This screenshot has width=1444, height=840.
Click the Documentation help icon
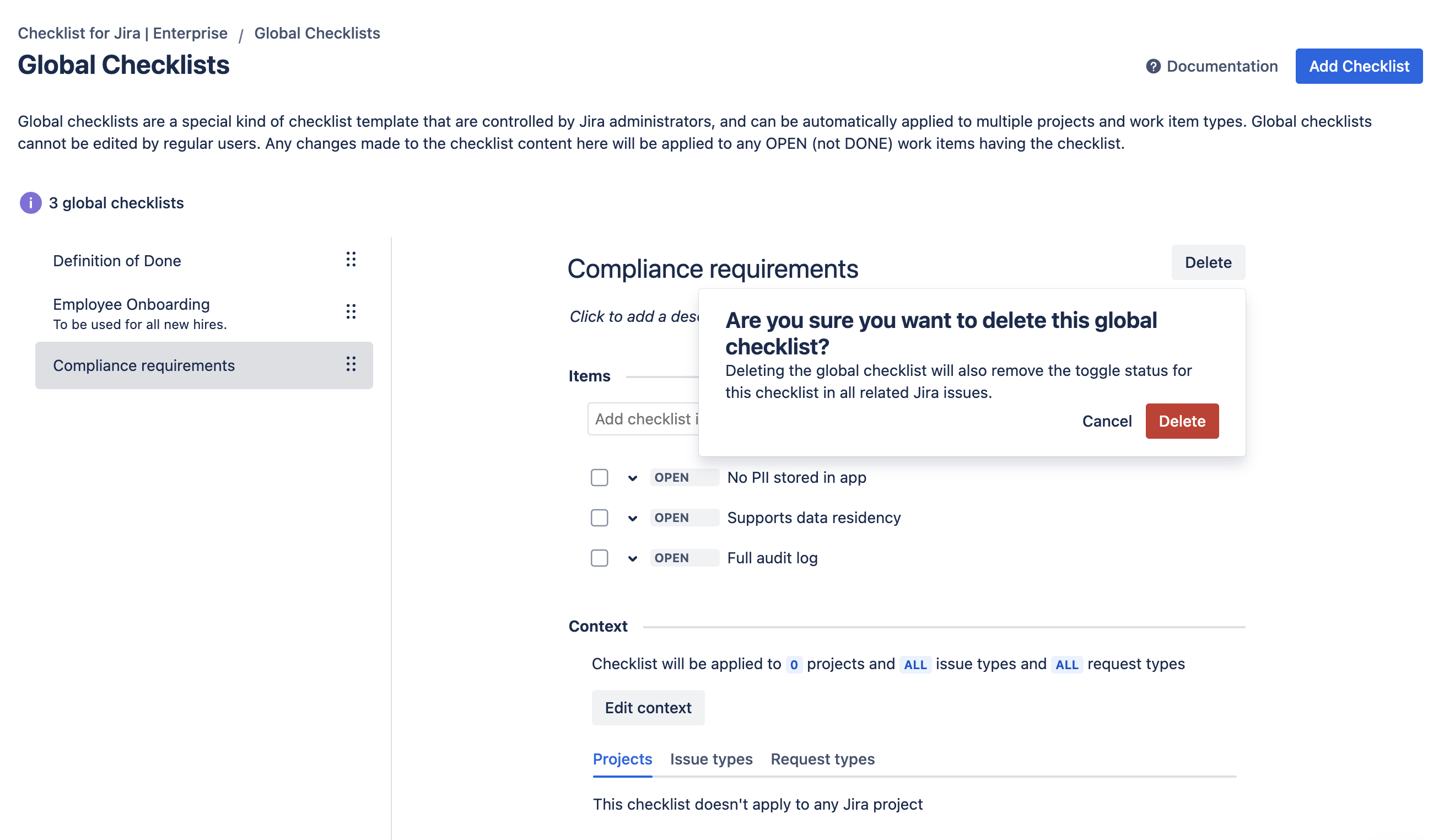pos(1153,67)
